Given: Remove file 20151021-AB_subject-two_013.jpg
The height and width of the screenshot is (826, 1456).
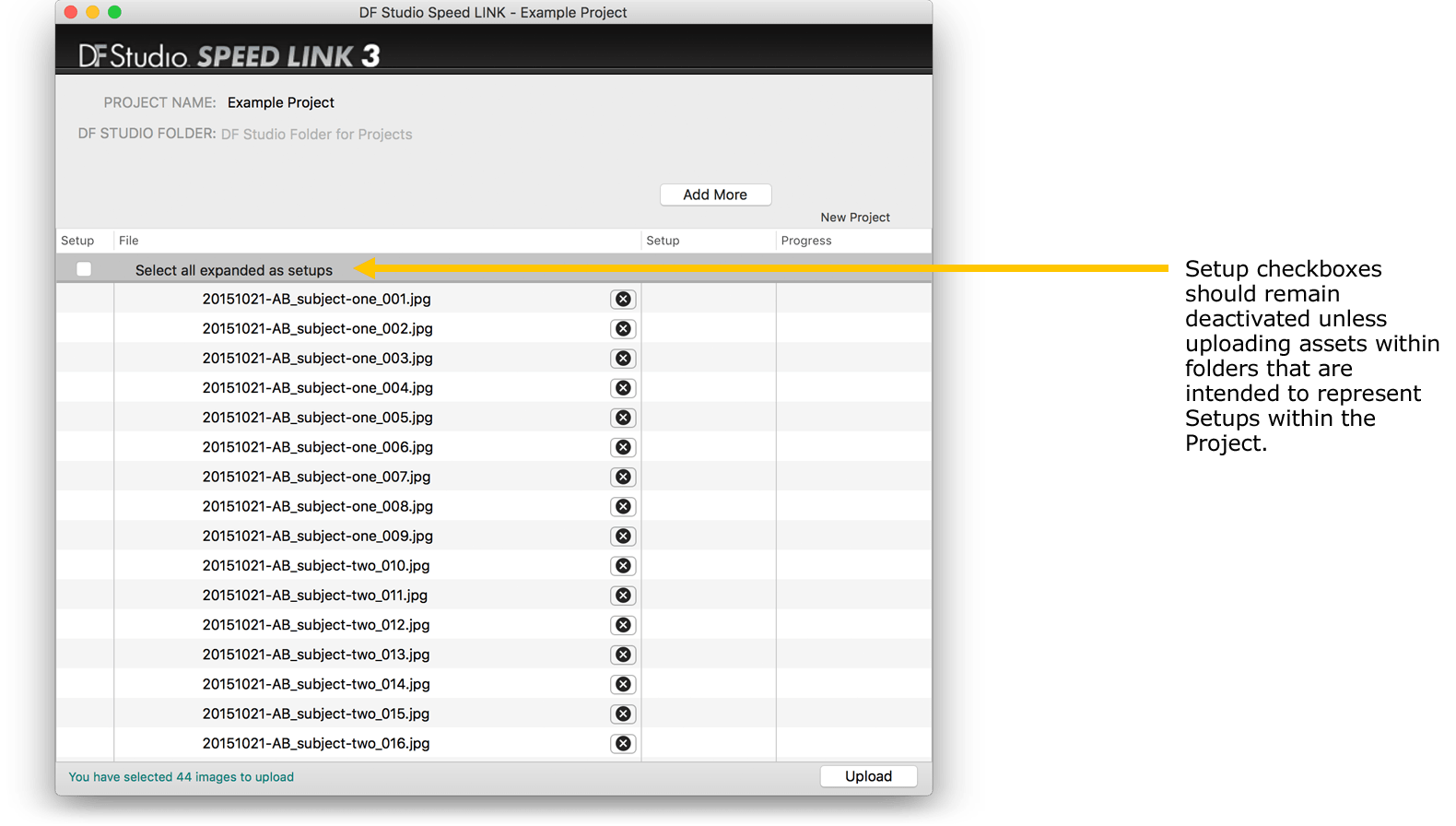Looking at the screenshot, I should [623, 655].
